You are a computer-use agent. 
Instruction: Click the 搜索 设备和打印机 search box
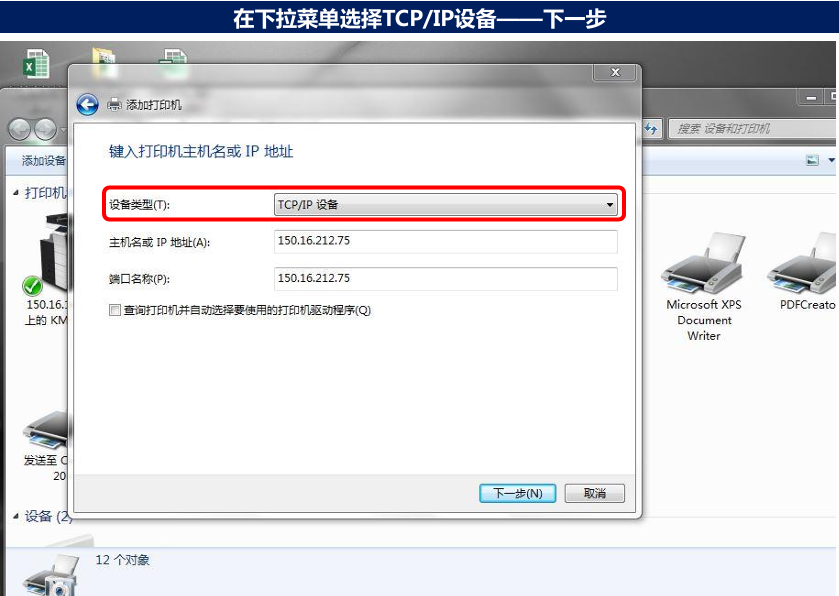(753, 128)
